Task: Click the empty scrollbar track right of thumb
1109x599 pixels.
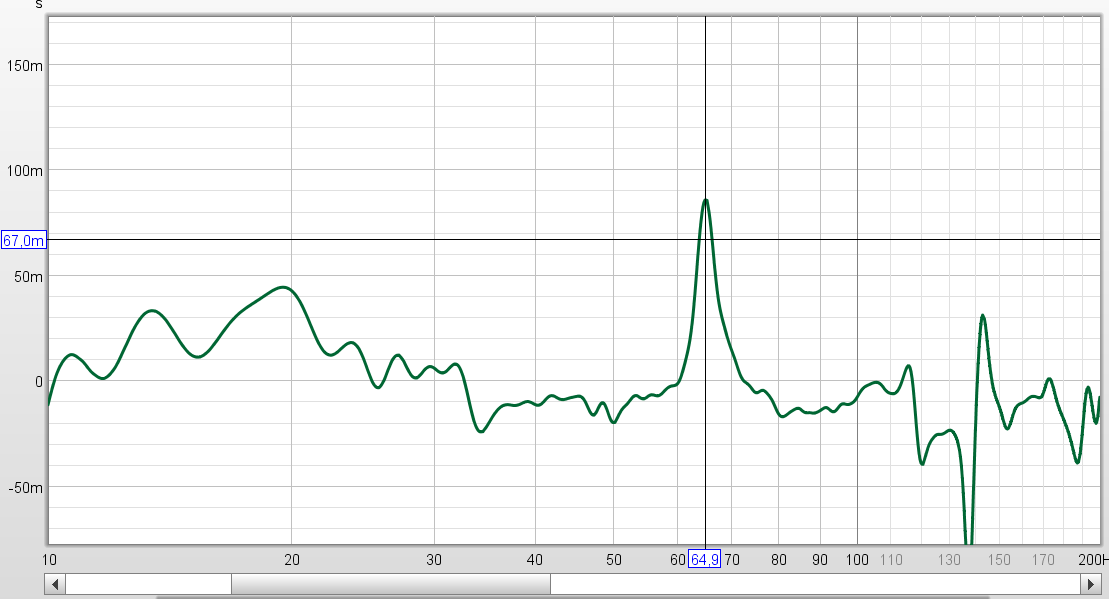Action: (815, 584)
